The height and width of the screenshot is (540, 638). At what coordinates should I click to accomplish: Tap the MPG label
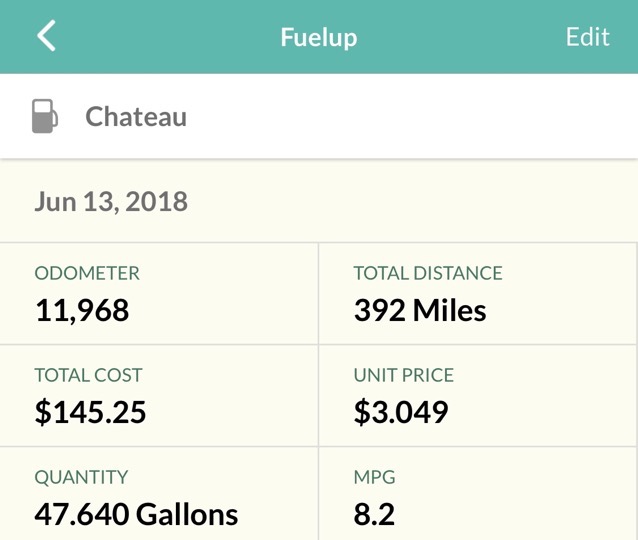coord(374,477)
